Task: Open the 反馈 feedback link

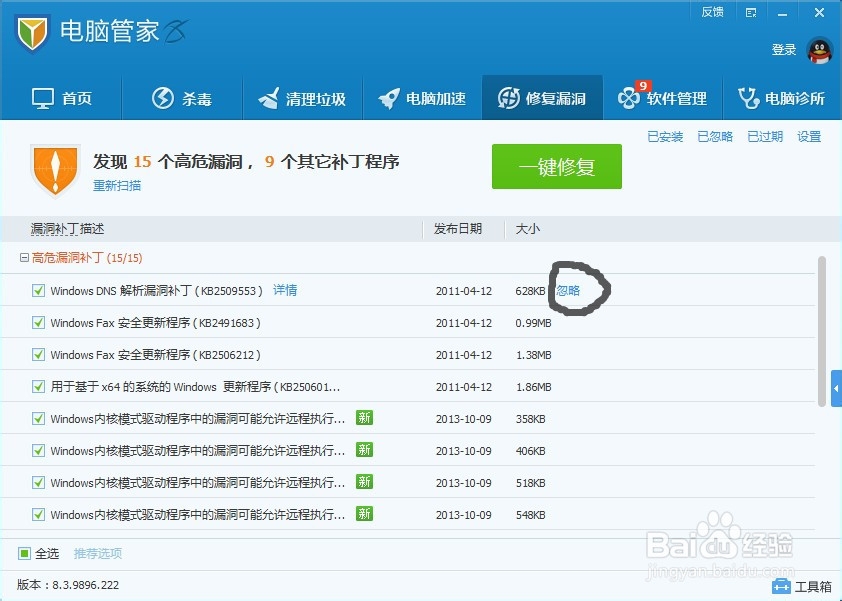Action: point(713,12)
